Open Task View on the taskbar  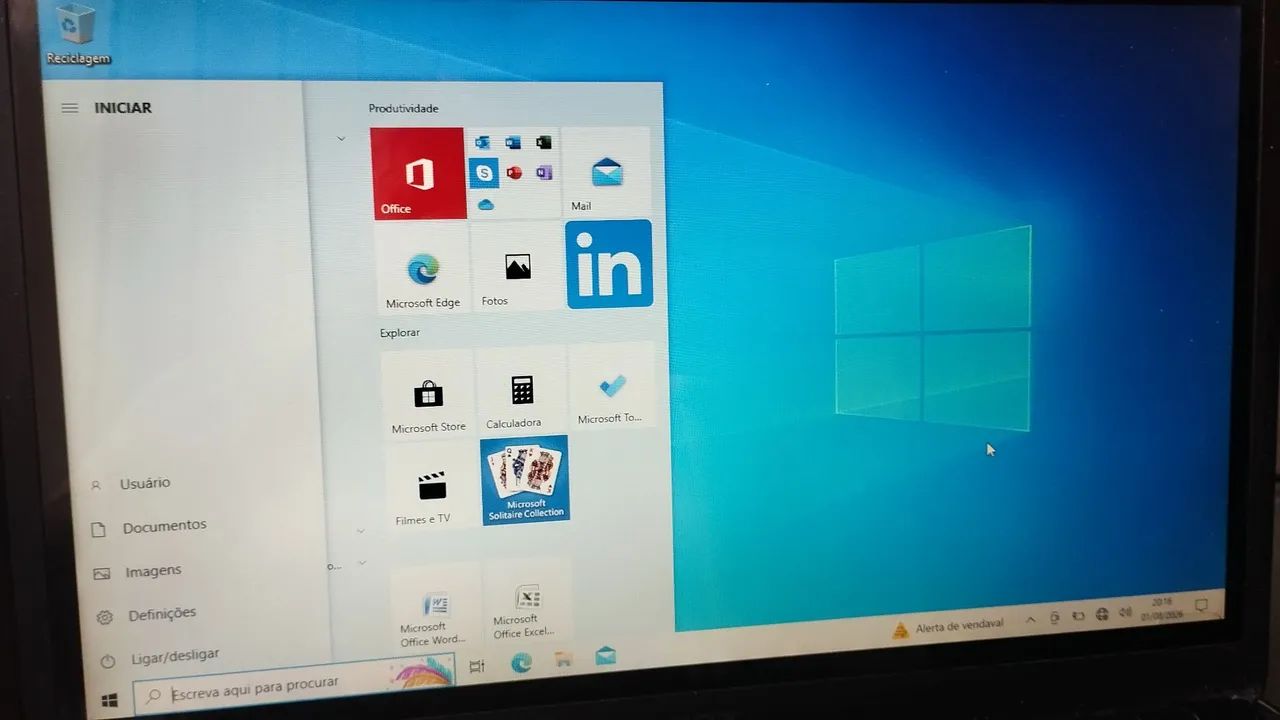(477, 666)
